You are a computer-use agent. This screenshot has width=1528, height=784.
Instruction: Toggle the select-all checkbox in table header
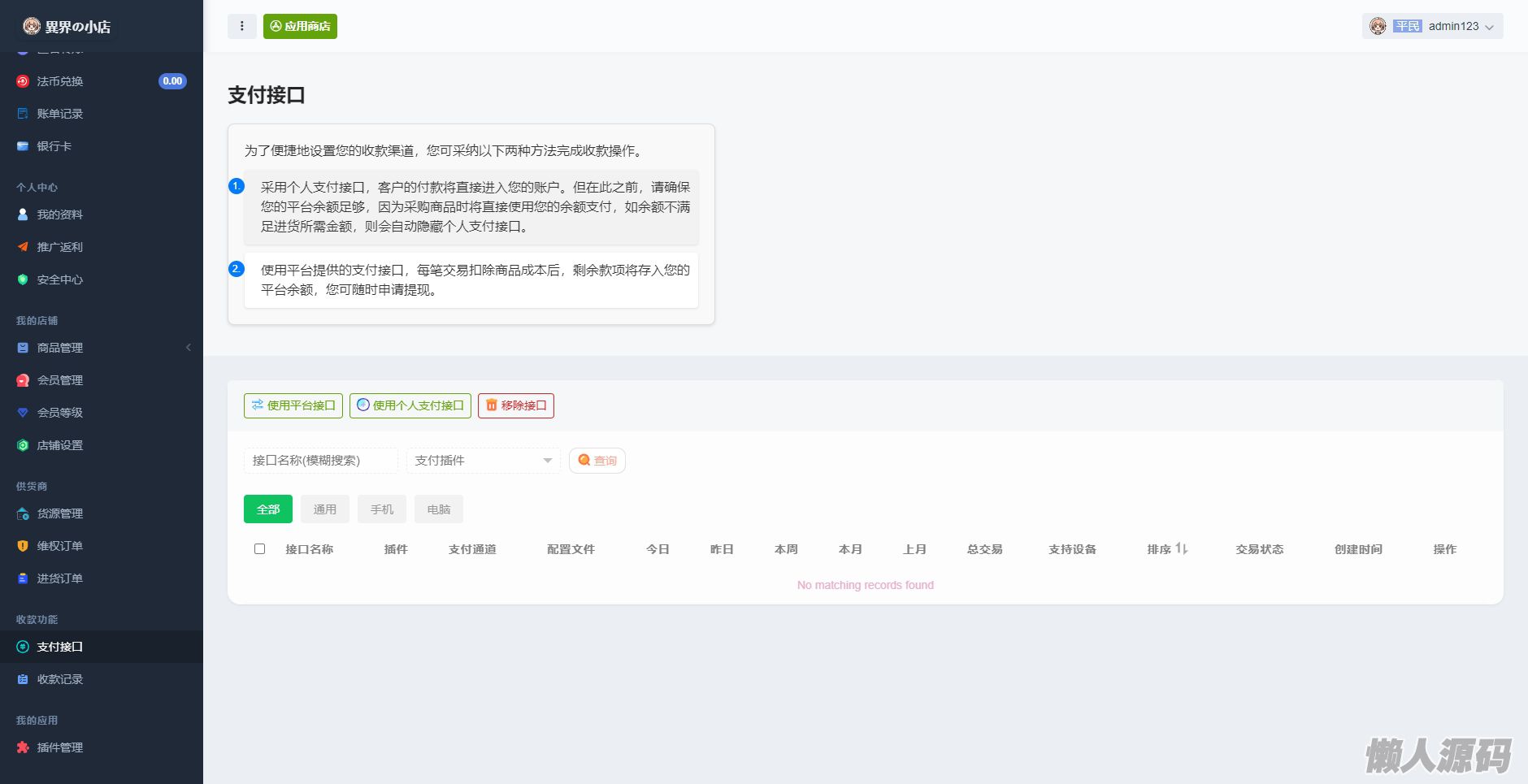(x=260, y=549)
